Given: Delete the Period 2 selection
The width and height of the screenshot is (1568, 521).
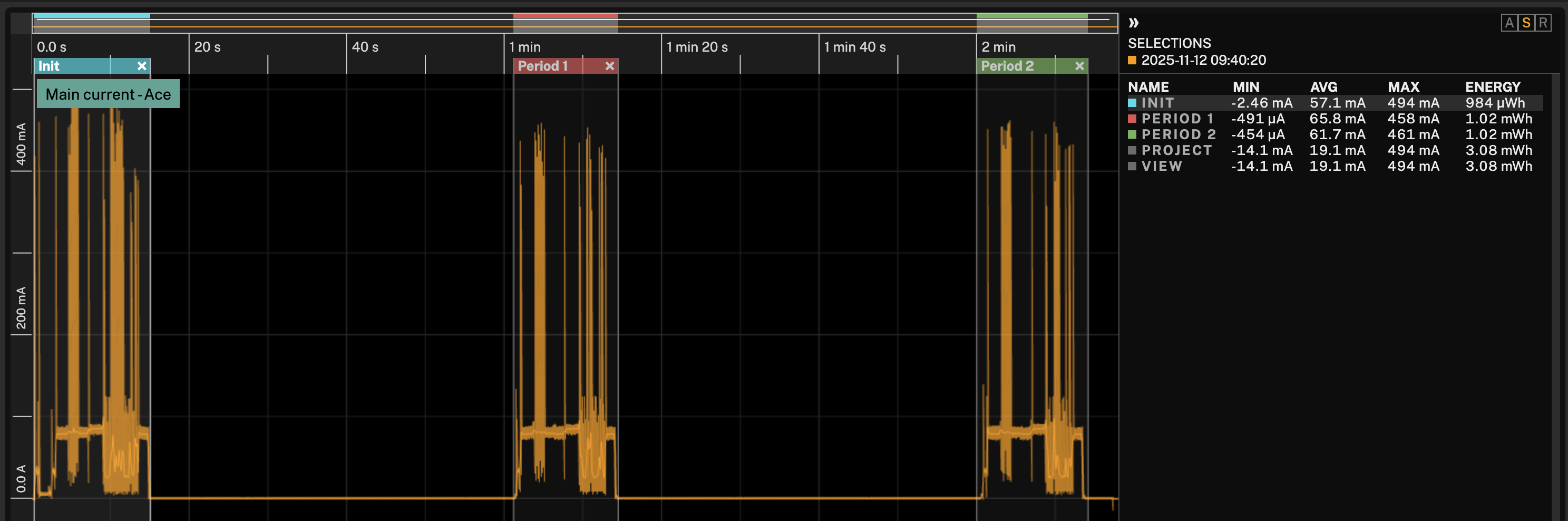Looking at the screenshot, I should tap(1079, 66).
